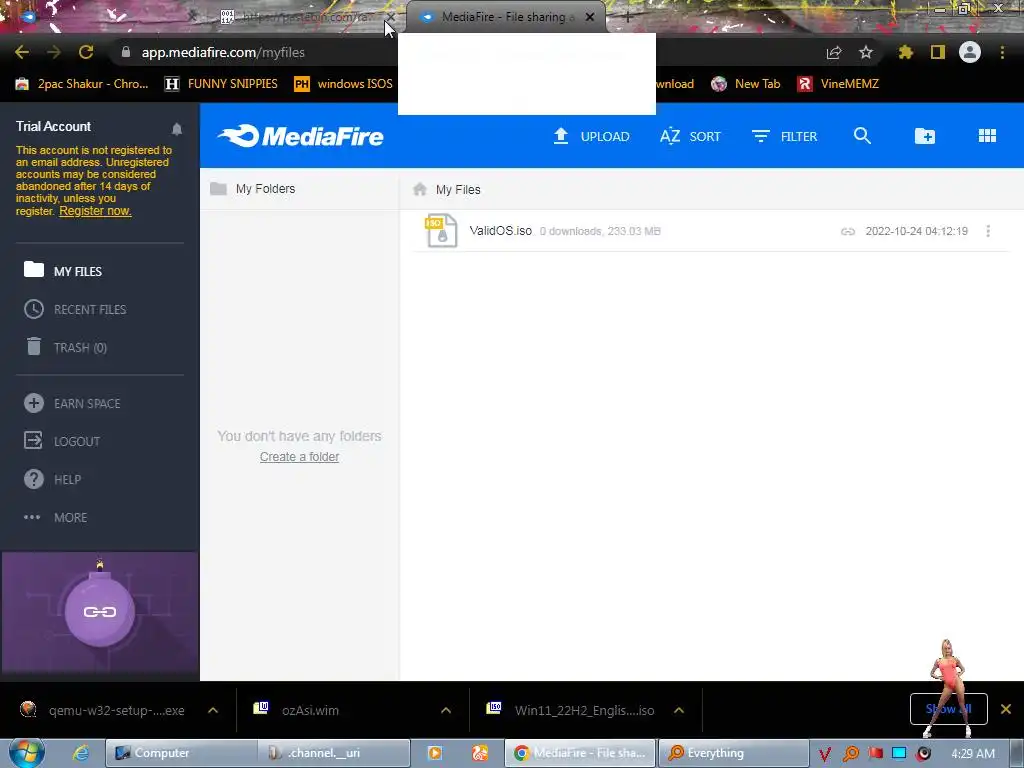Launch Internet Explorer from the taskbar
Image resolution: width=1024 pixels, height=768 pixels.
coord(80,753)
